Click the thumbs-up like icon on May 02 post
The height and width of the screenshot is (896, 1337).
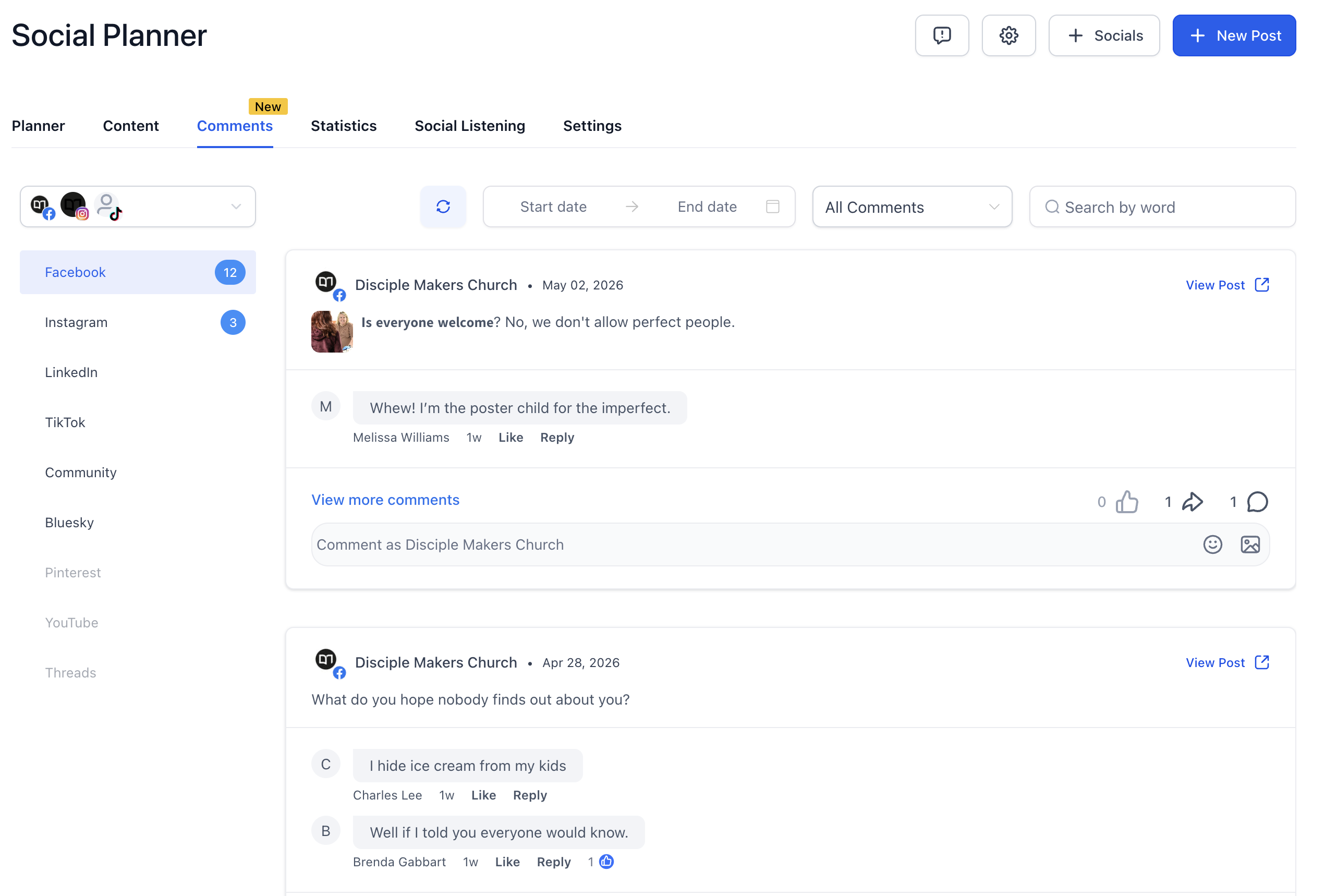[1127, 502]
